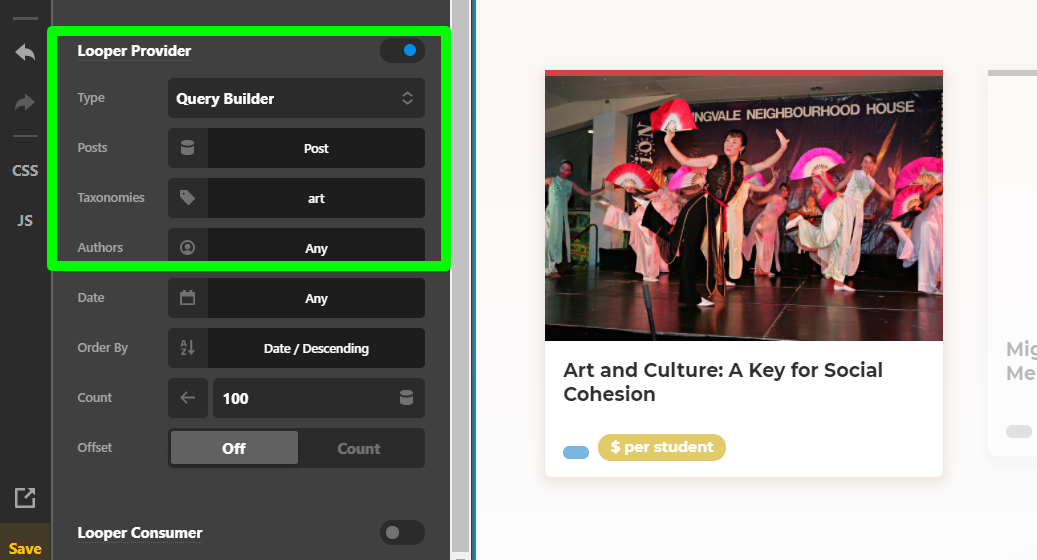Click the Taxonomies tag icon
Image resolution: width=1037 pixels, height=560 pixels.
[187, 198]
